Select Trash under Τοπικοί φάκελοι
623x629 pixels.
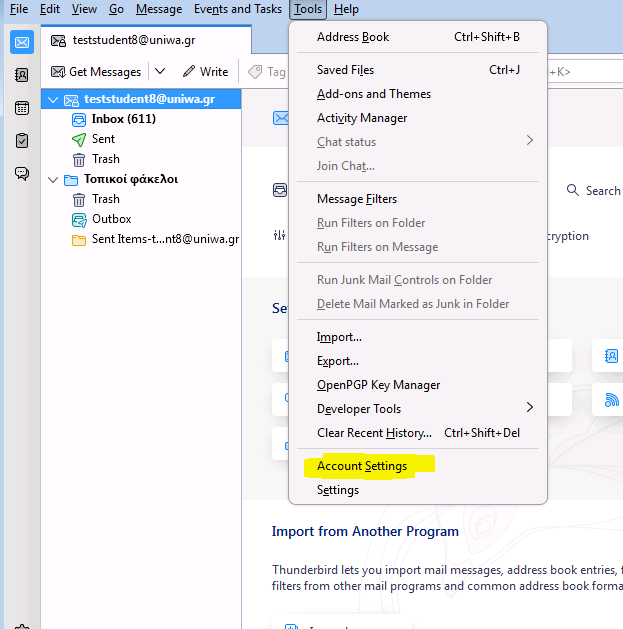(x=141, y=199)
